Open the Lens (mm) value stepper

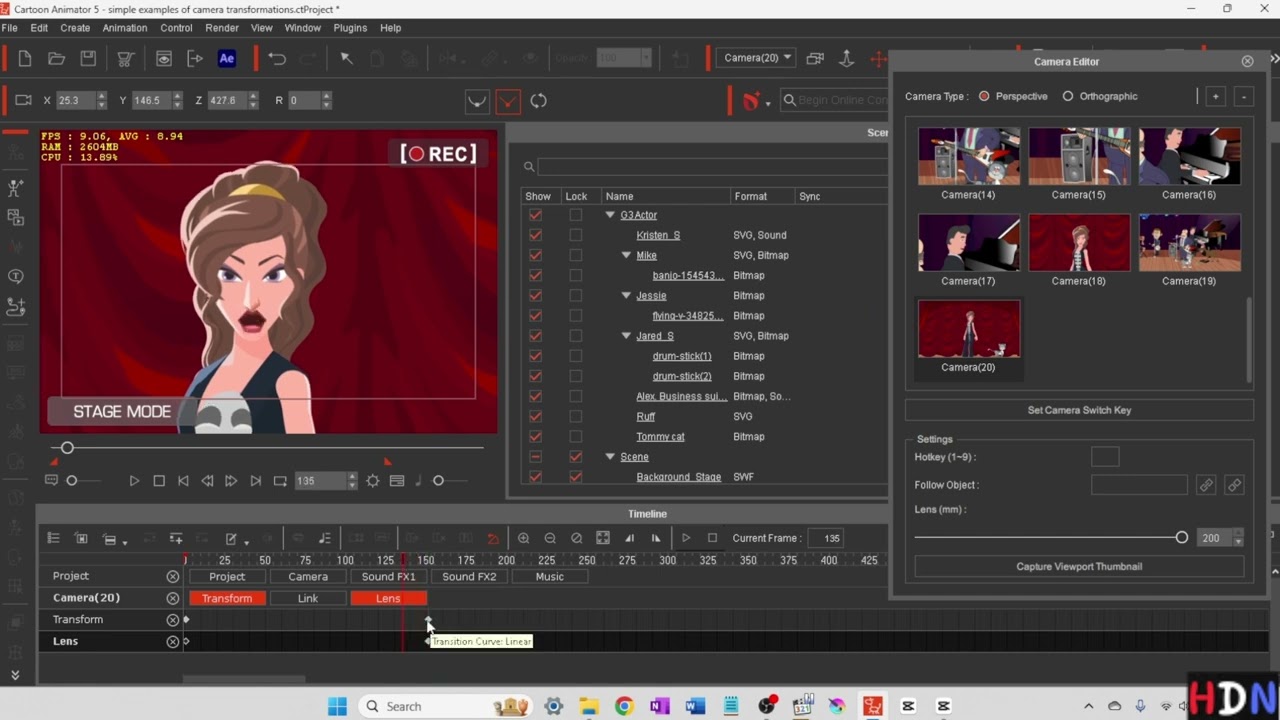coord(1238,538)
